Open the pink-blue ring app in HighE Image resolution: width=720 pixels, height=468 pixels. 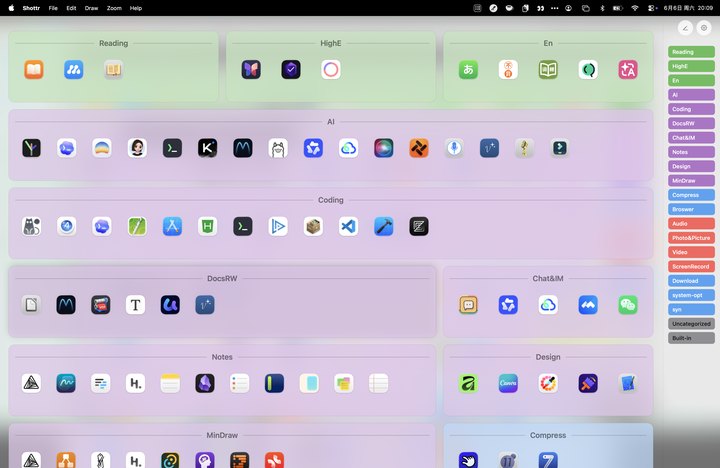click(331, 70)
